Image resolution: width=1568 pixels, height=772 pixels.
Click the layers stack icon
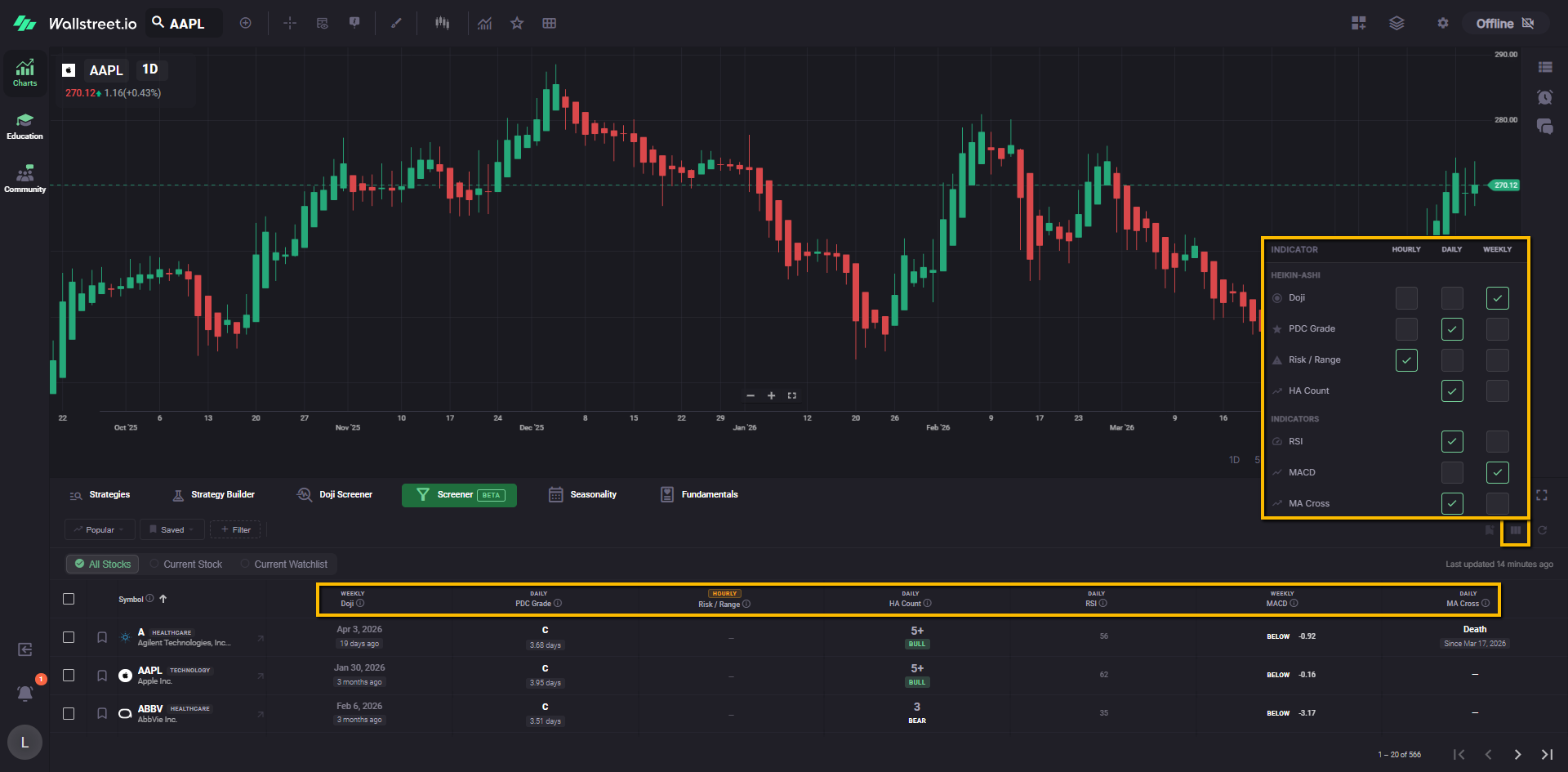(x=1396, y=23)
